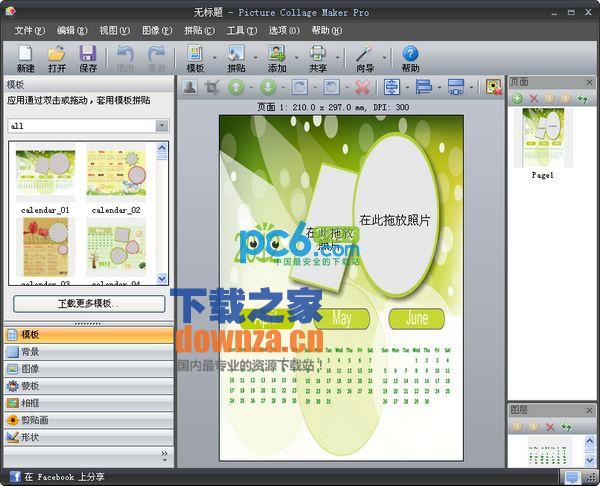Viewport: 600px width, 486px height.
Task: Click the flower picture icon at canvas toolbar end
Action: (494, 87)
